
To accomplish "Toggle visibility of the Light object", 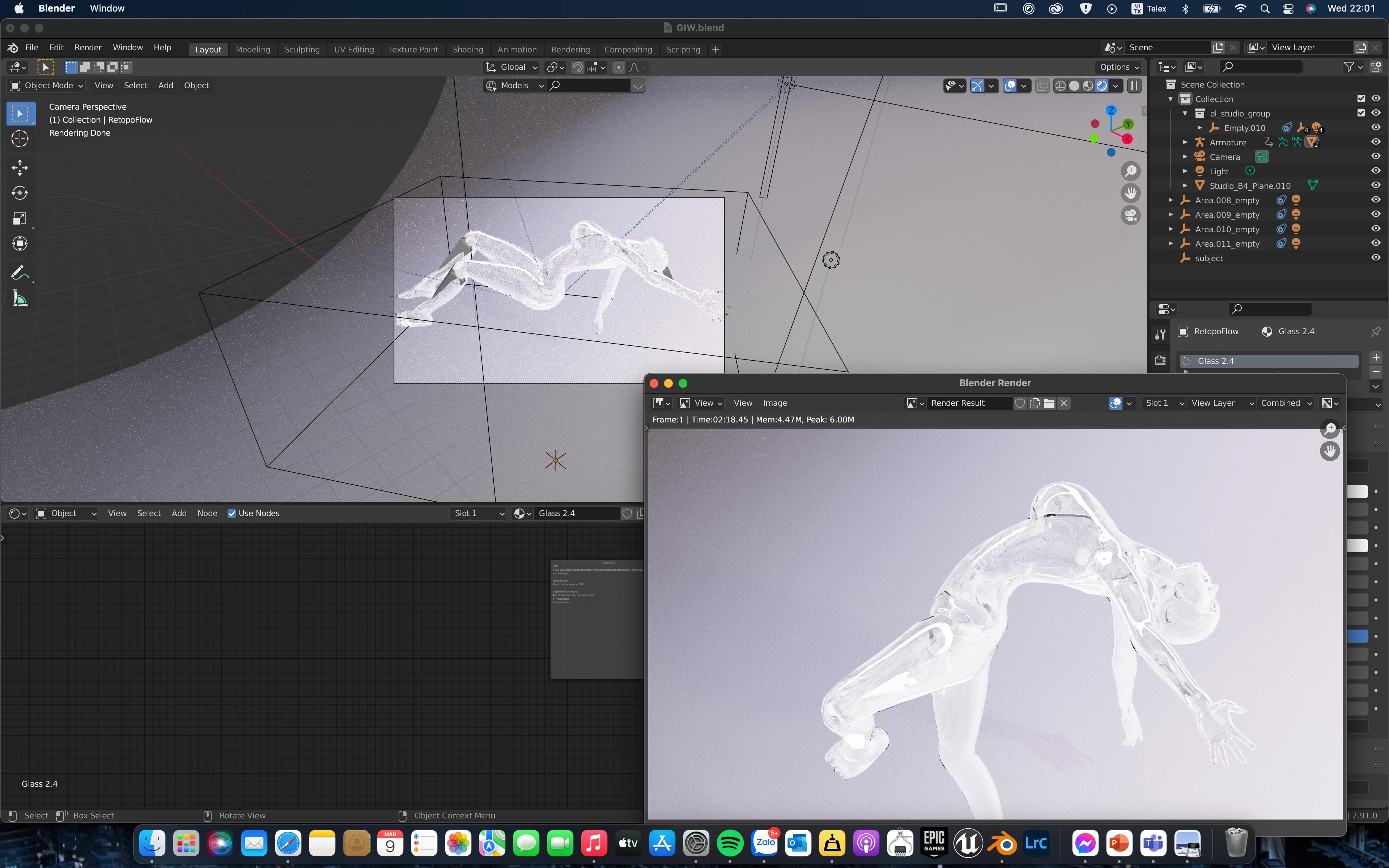I will pos(1376,170).
